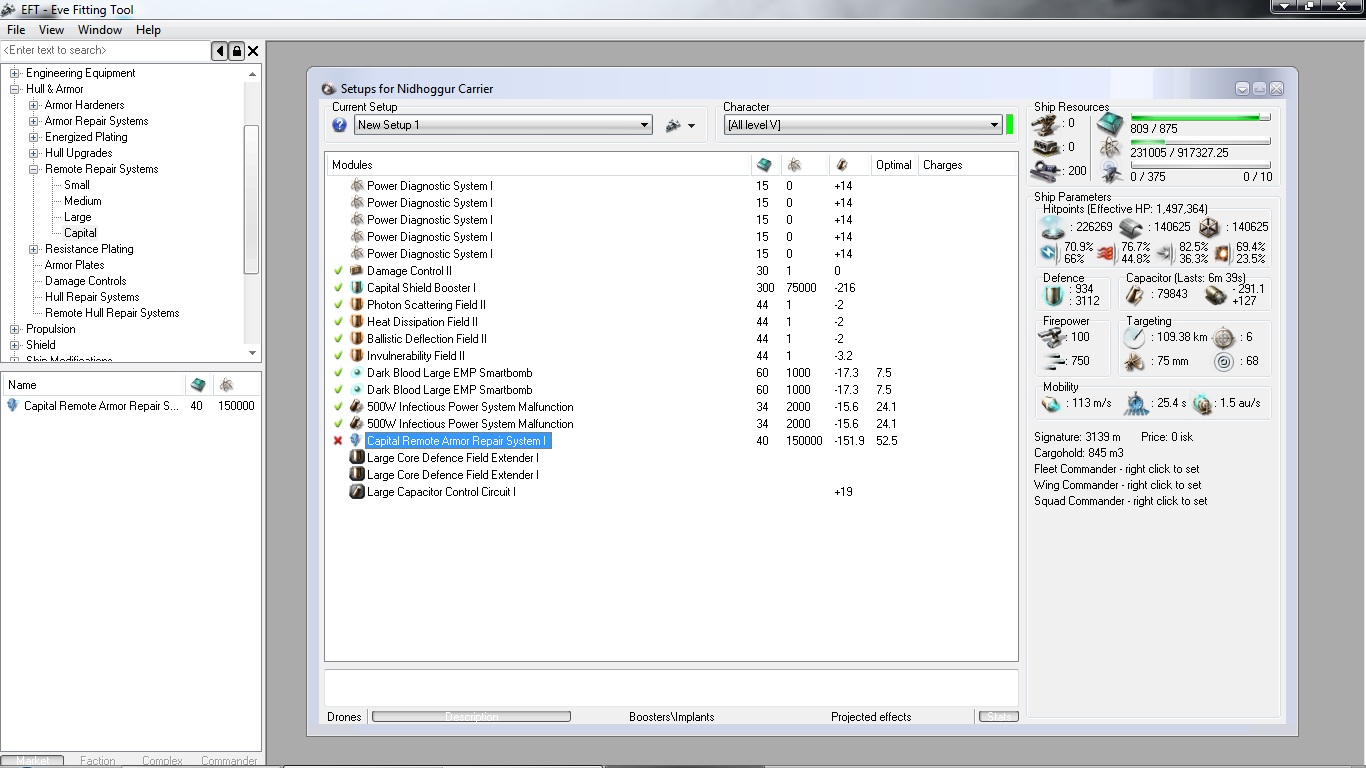Click the Optimal column header
This screenshot has width=1366, height=768.
click(894, 165)
